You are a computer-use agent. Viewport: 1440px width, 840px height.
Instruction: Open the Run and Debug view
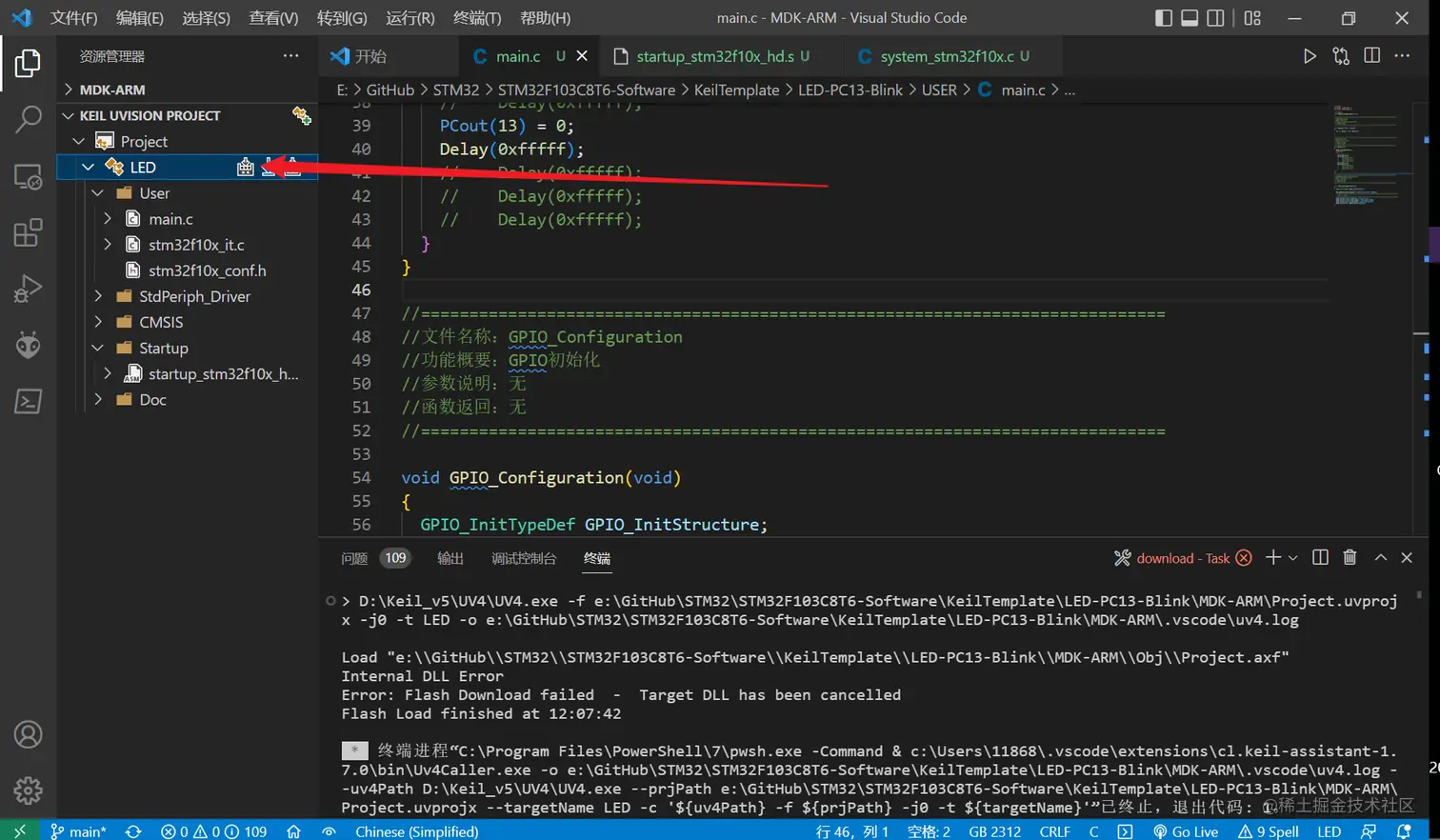(x=28, y=289)
